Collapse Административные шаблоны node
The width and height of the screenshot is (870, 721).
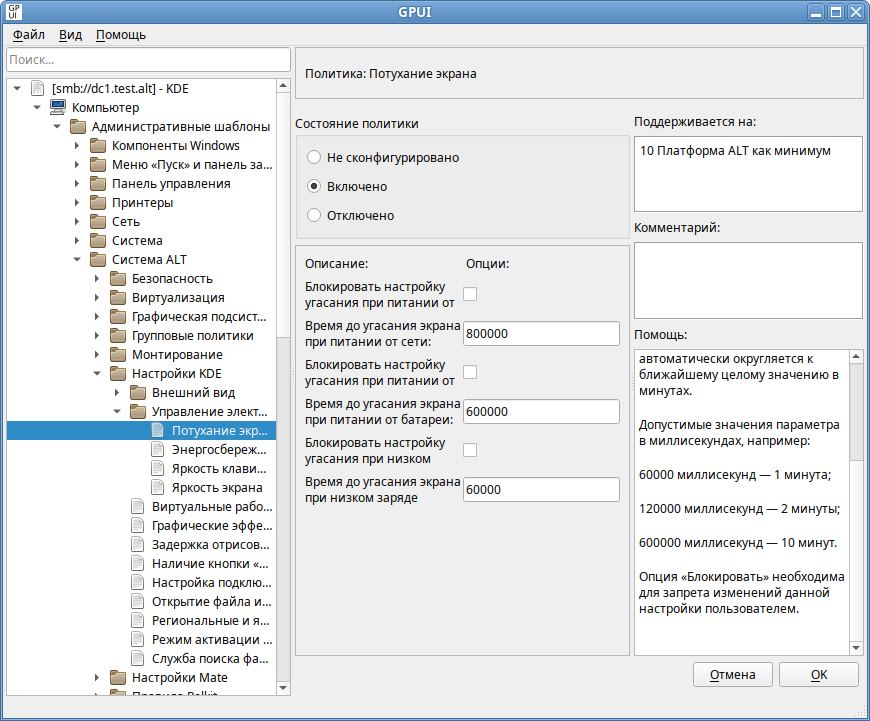[x=57, y=127]
